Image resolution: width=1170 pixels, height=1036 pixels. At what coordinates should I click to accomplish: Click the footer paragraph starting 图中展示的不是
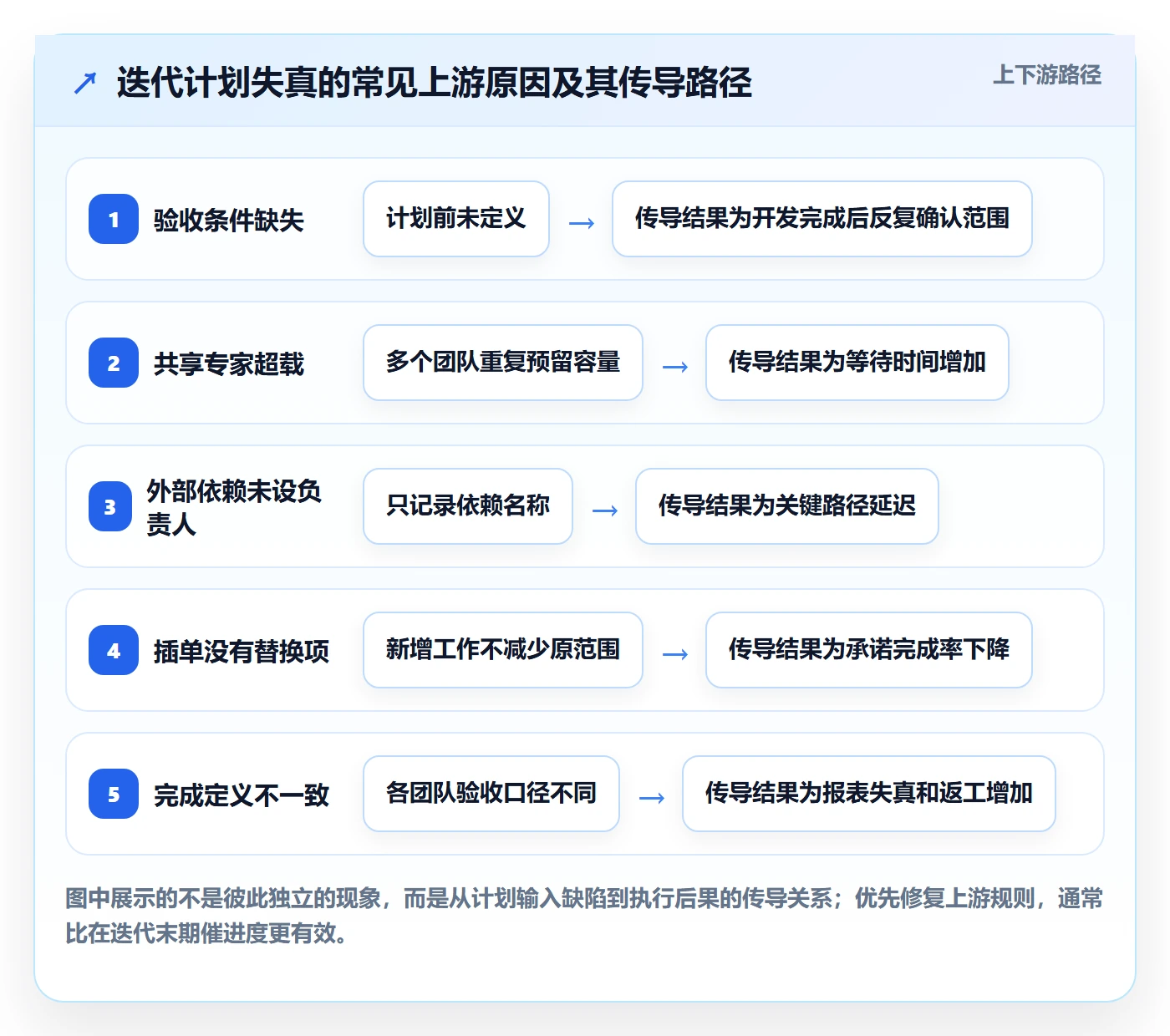pos(584,916)
